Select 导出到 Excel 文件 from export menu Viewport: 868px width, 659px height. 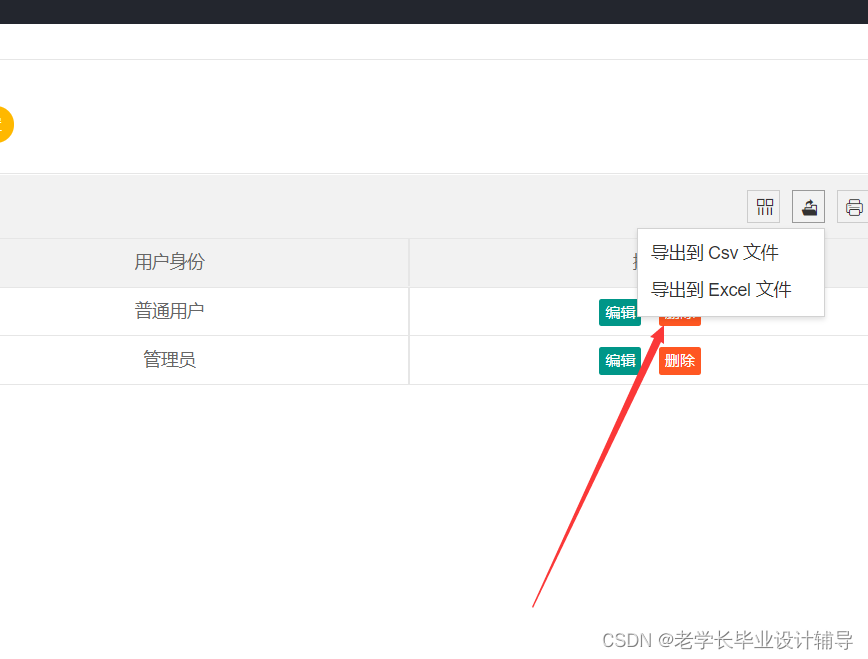[x=720, y=290]
